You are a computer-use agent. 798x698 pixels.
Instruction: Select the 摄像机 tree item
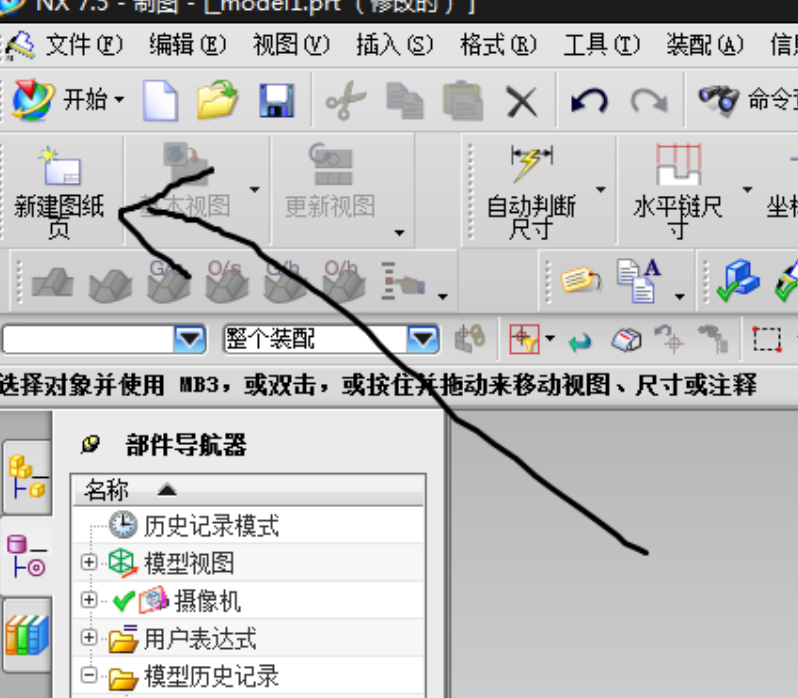click(208, 601)
